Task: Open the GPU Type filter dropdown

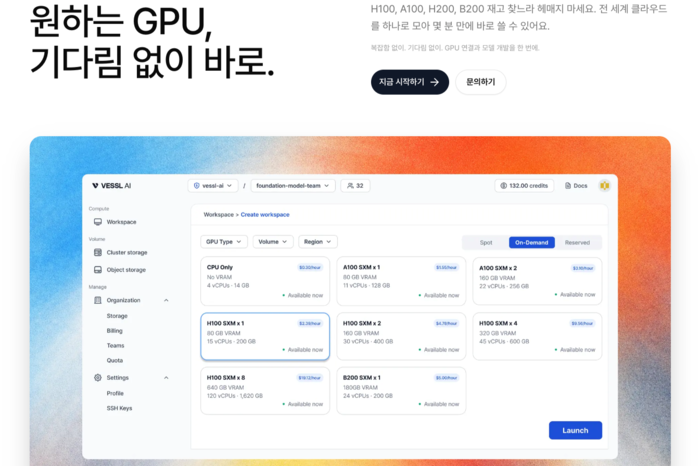Action: [224, 241]
